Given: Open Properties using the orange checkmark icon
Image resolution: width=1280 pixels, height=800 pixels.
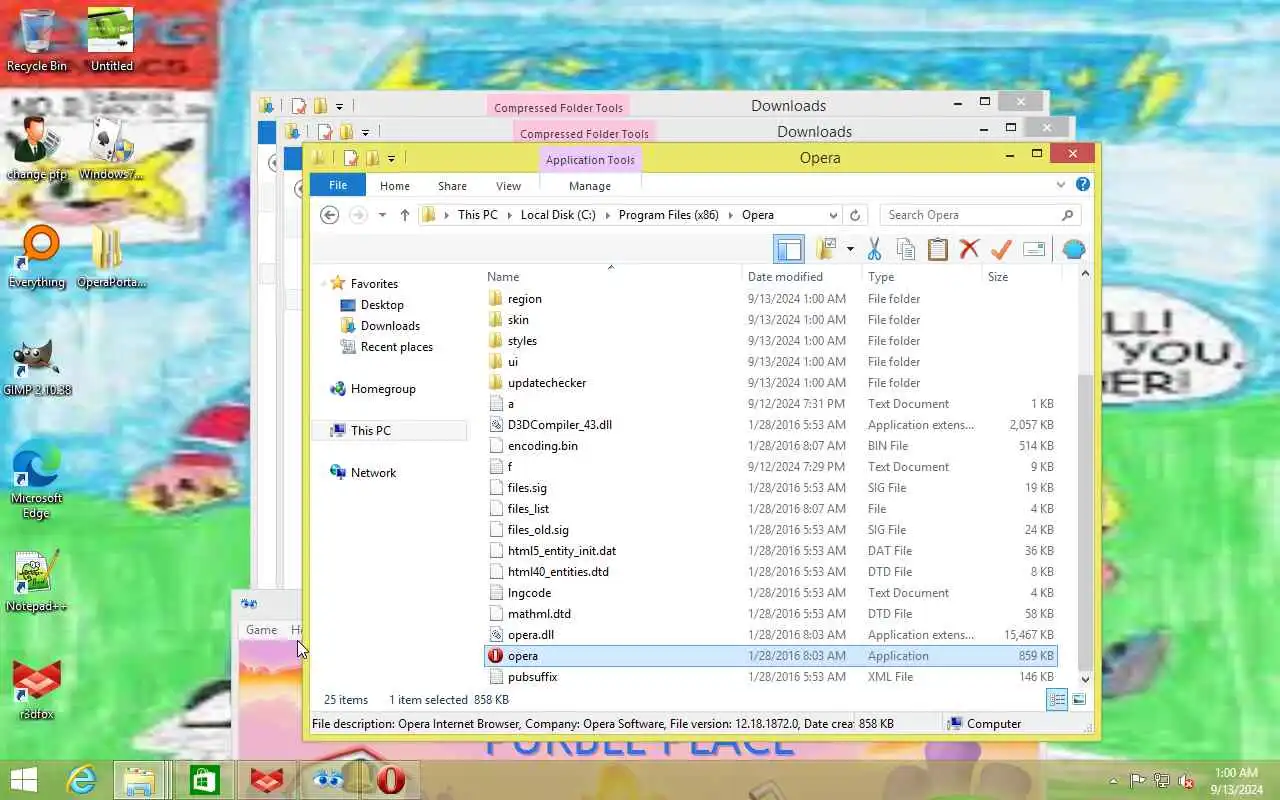Looking at the screenshot, I should pos(1001,249).
